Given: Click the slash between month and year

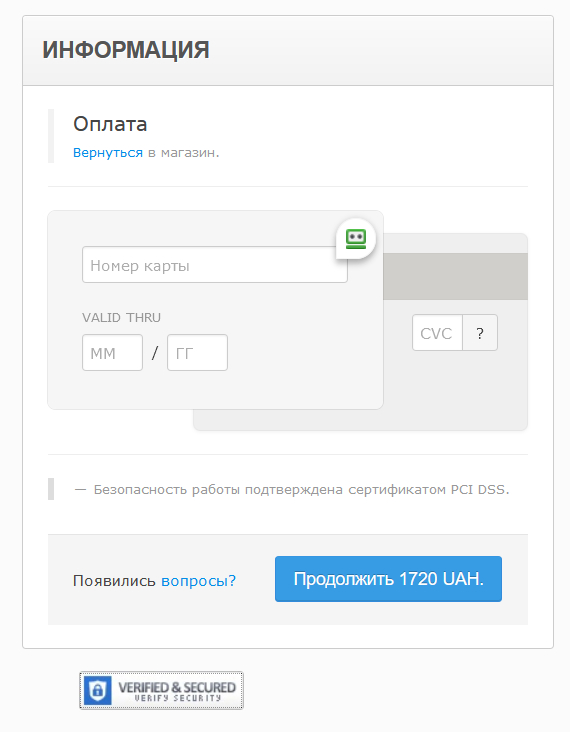Looking at the screenshot, I should [x=155, y=353].
